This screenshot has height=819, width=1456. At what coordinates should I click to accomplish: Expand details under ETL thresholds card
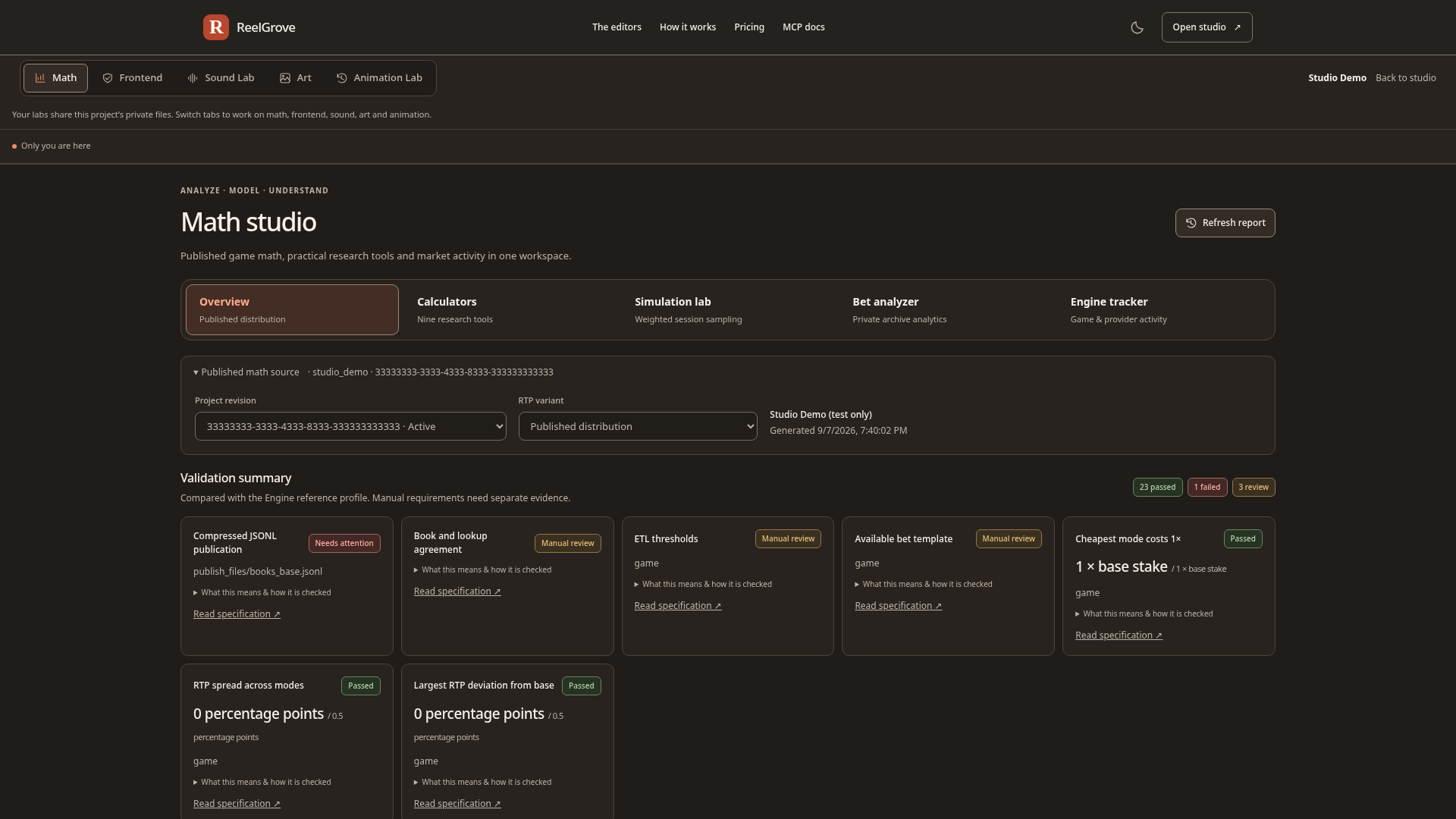tap(703, 585)
